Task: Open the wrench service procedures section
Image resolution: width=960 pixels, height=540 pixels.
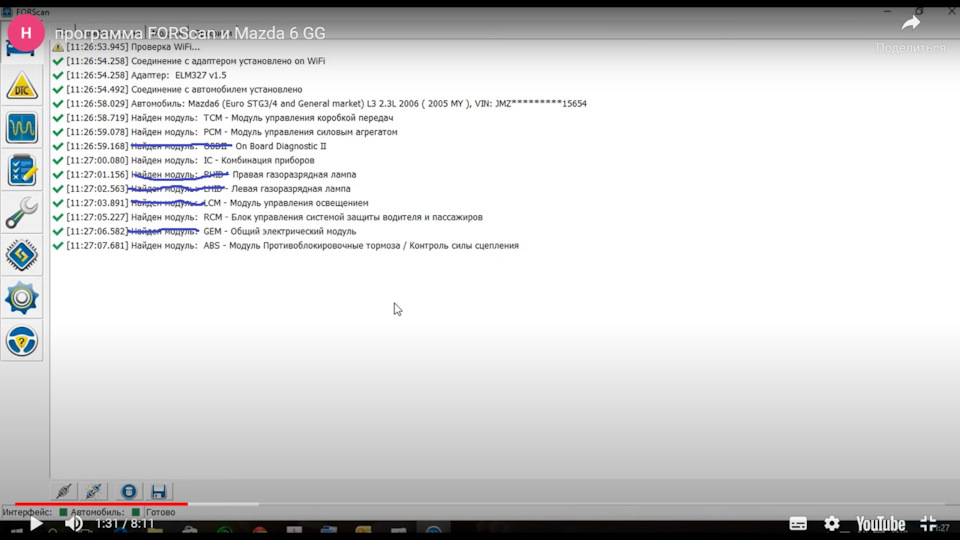Action: [22, 212]
